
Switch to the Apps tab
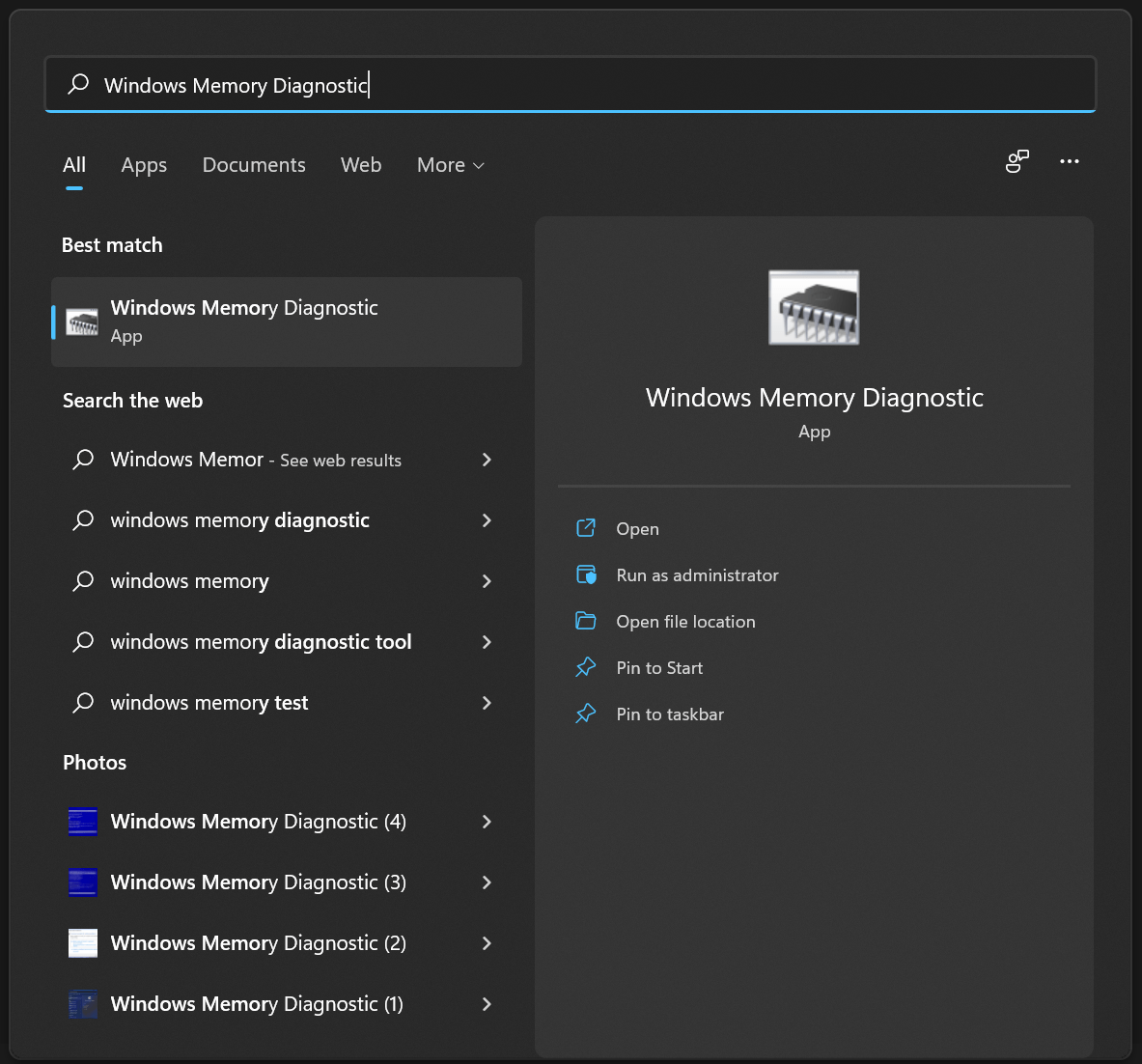[x=144, y=165]
